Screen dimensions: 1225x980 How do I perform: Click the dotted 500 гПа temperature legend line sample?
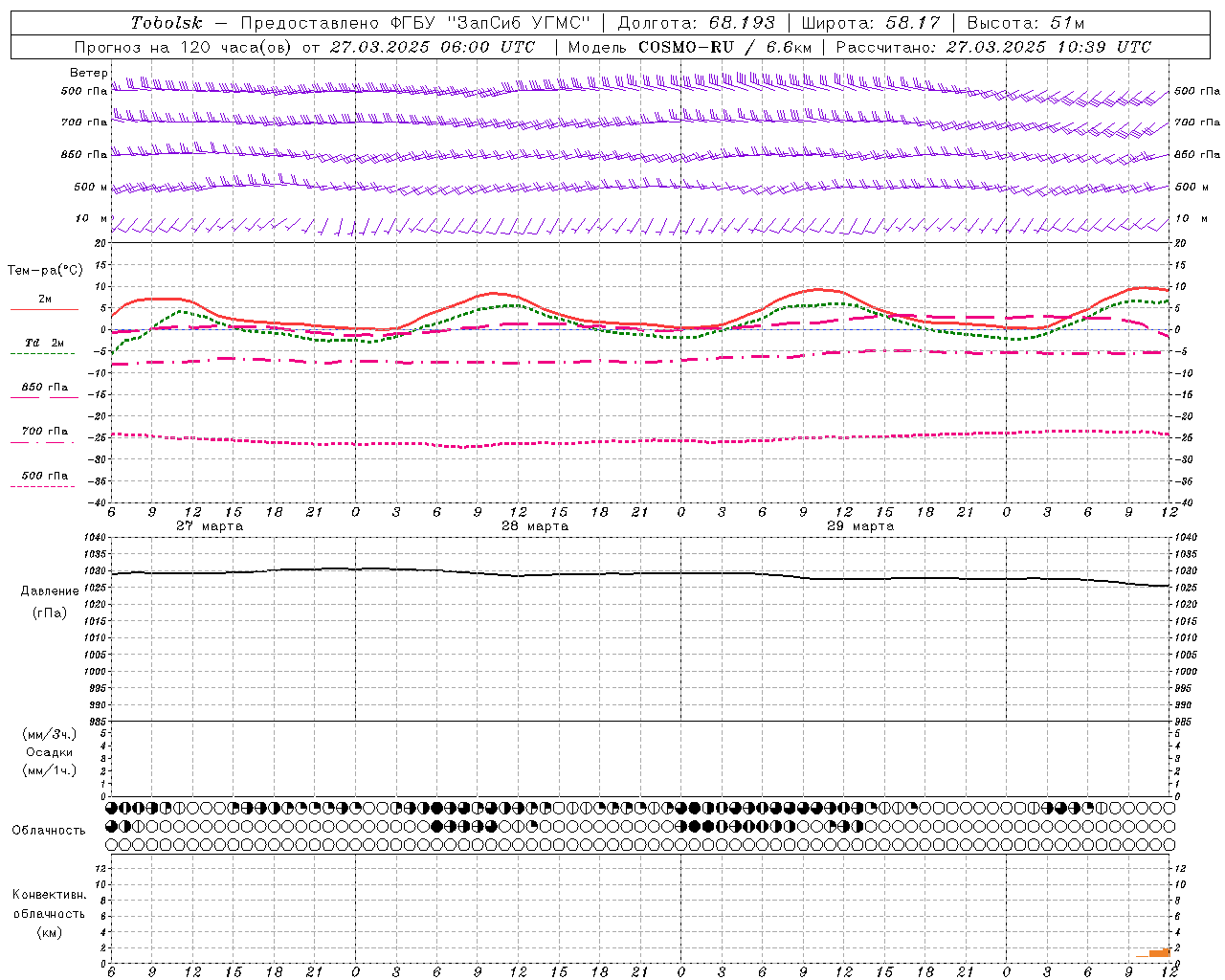point(42,486)
